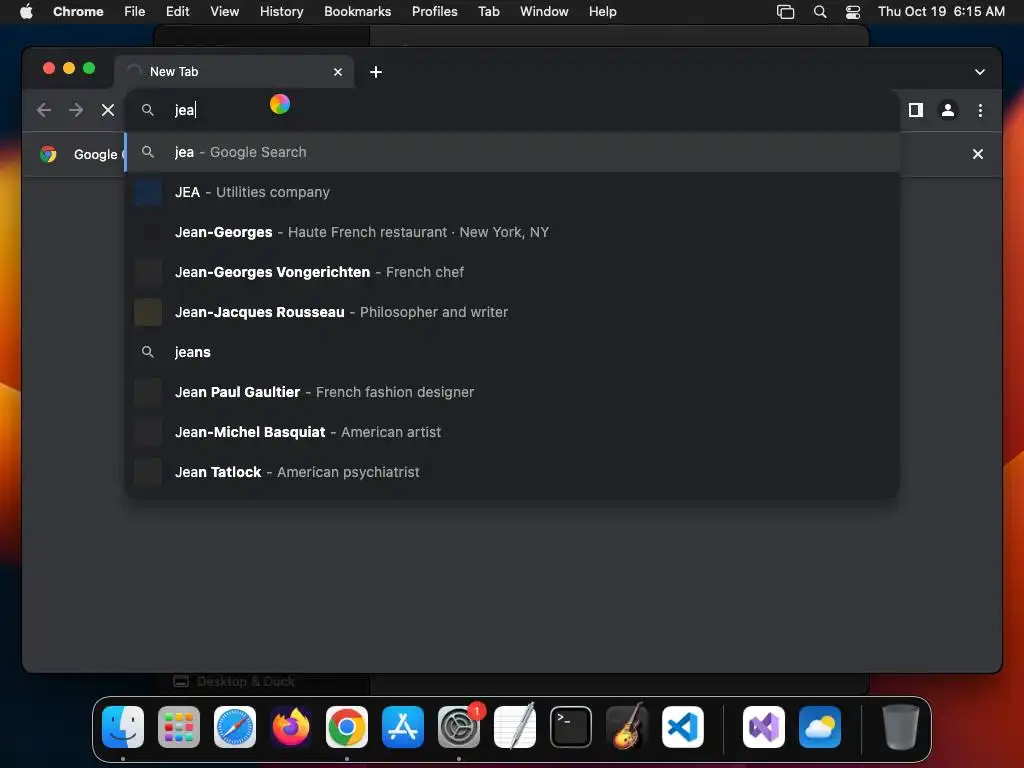Open Spotlight search in menu bar
Image resolution: width=1024 pixels, height=768 pixels.
pos(820,12)
